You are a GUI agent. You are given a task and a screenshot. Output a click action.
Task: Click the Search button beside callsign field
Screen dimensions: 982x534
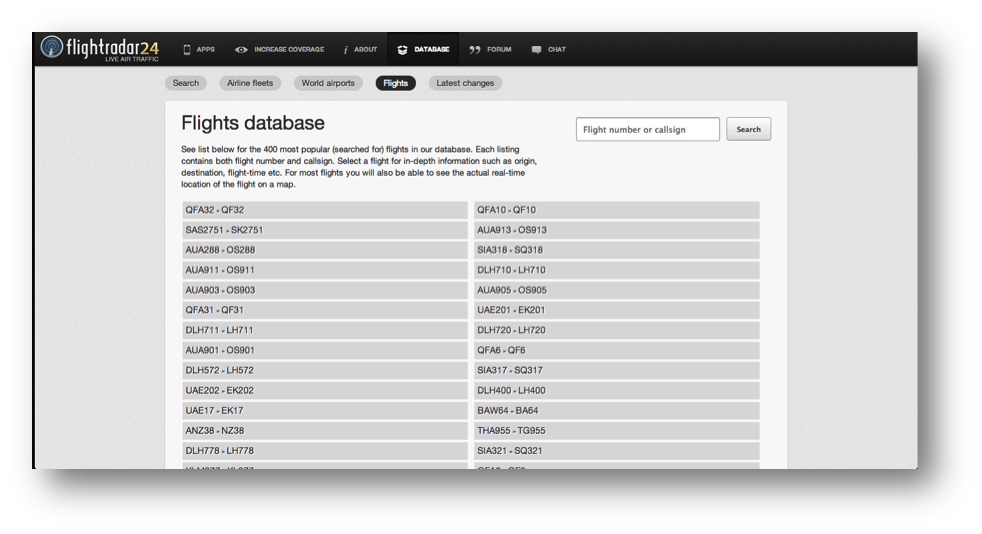point(748,130)
